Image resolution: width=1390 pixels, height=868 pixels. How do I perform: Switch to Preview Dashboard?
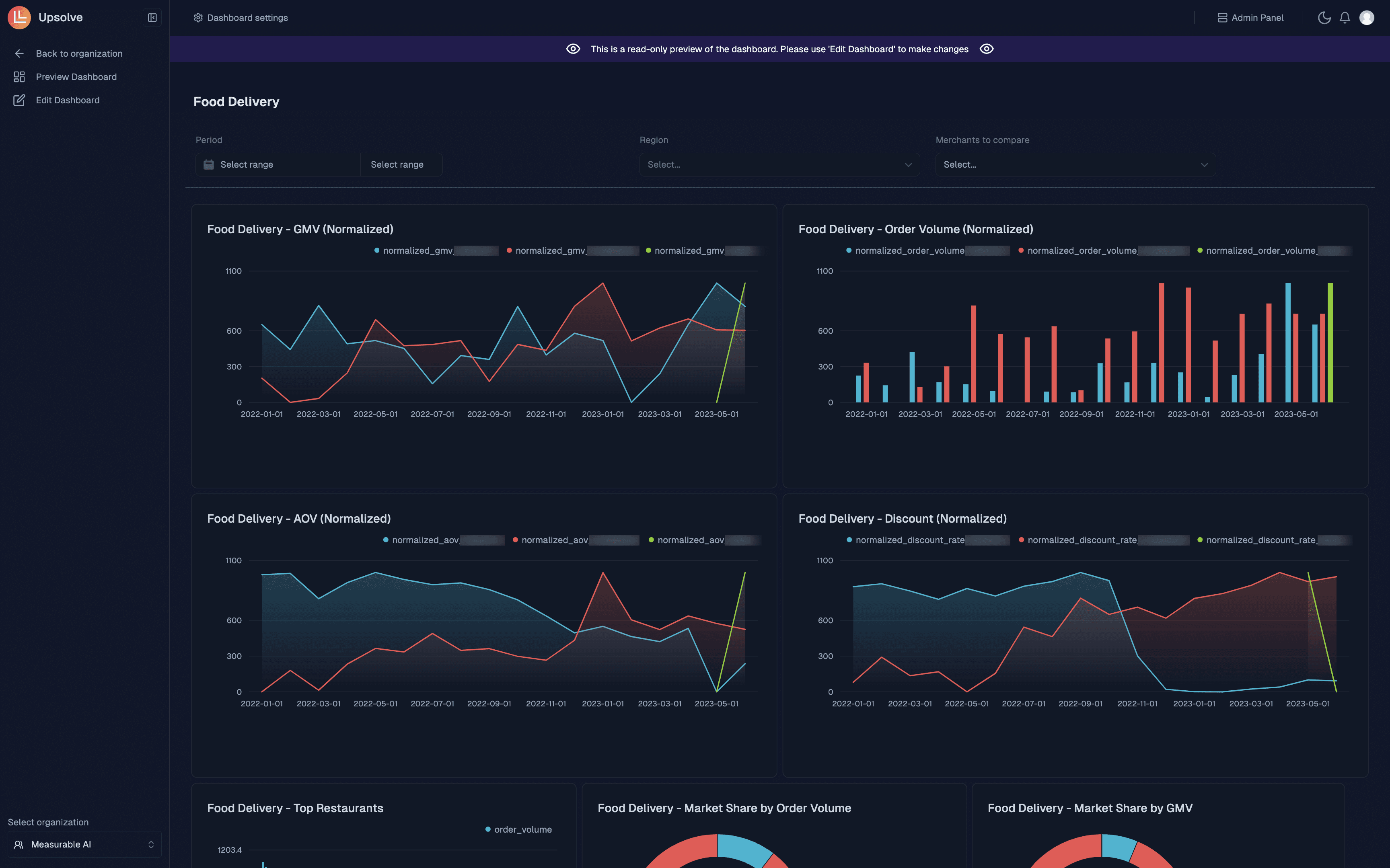(x=76, y=76)
